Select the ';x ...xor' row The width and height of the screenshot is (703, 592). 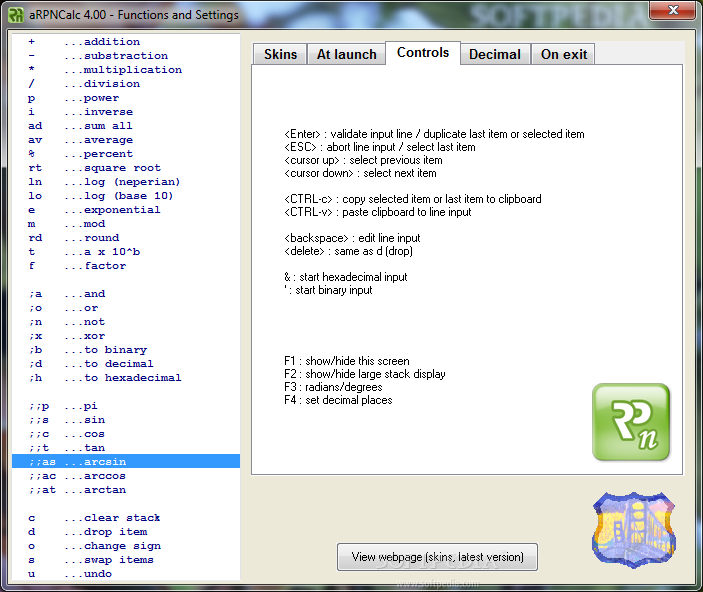point(126,335)
